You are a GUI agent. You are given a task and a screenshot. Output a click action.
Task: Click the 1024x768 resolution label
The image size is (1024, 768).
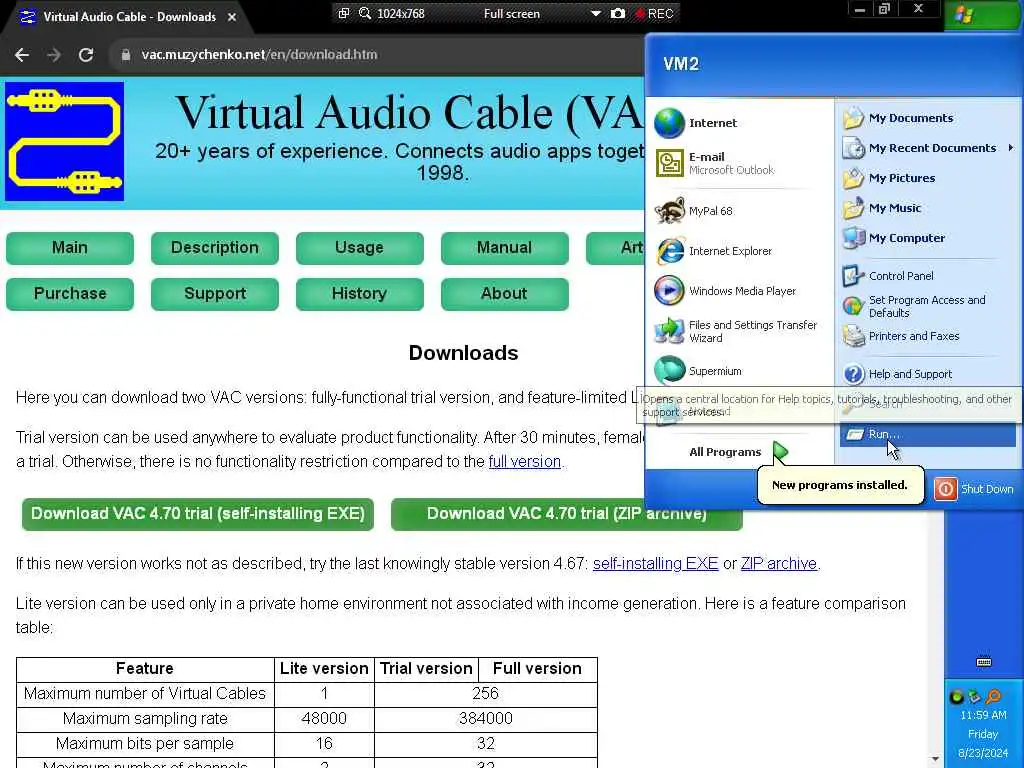coord(400,13)
